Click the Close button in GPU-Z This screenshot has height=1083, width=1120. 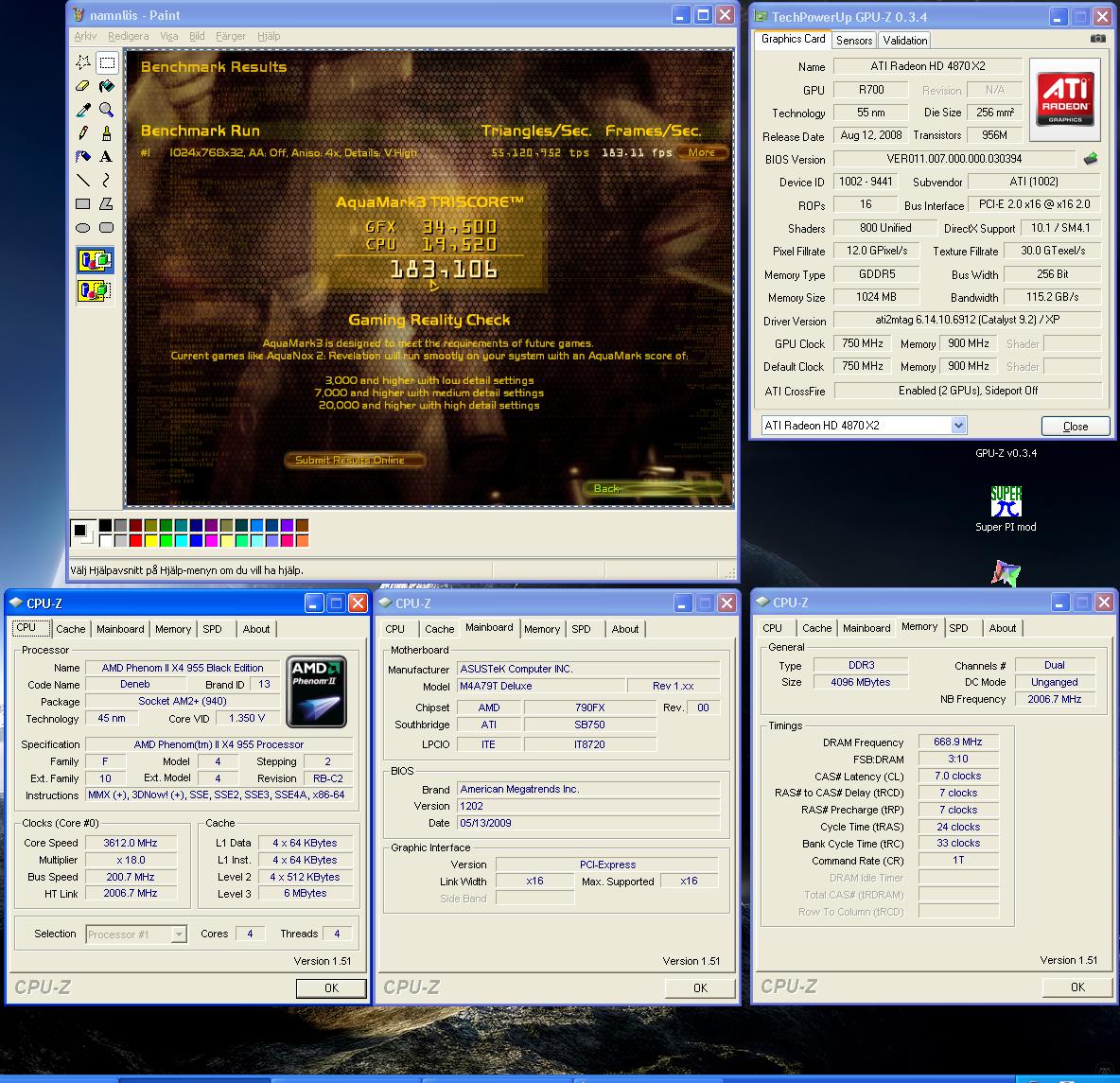coord(1075,426)
